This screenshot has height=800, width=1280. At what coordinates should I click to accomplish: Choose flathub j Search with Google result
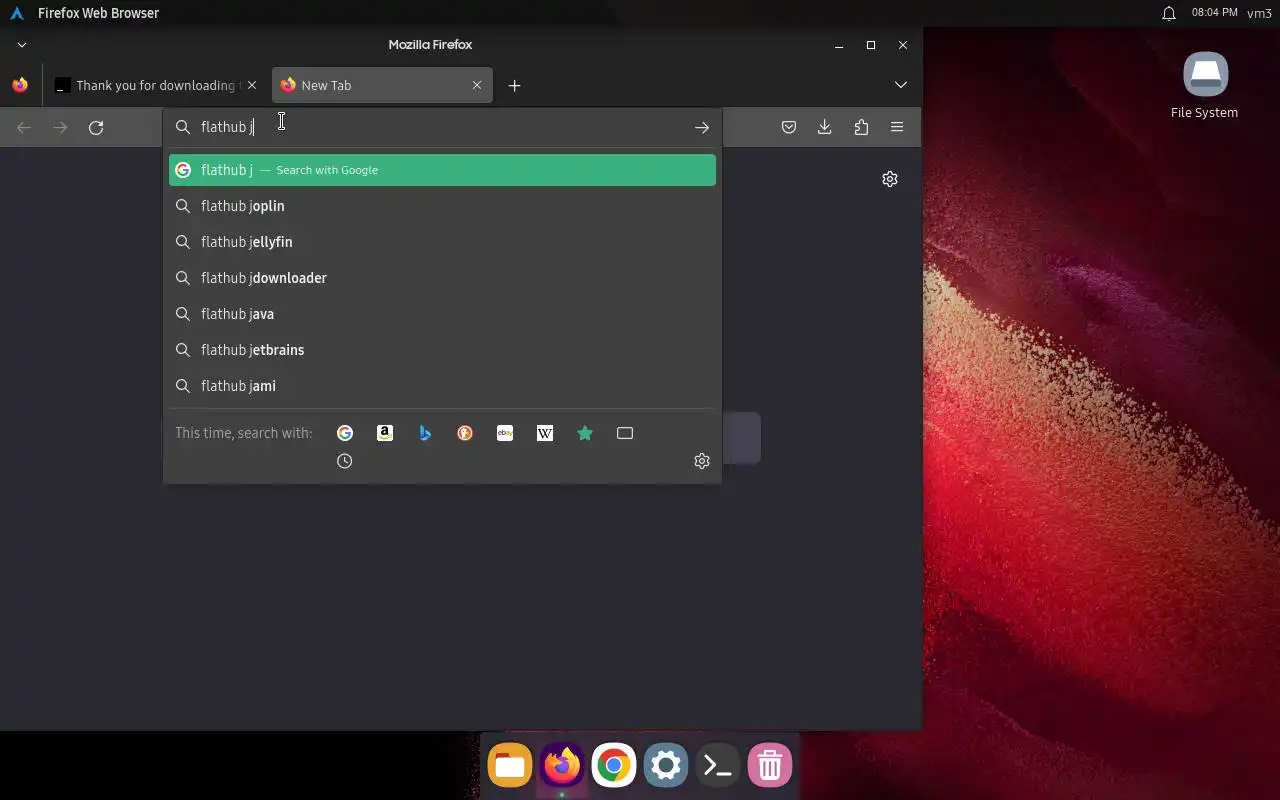click(x=442, y=170)
